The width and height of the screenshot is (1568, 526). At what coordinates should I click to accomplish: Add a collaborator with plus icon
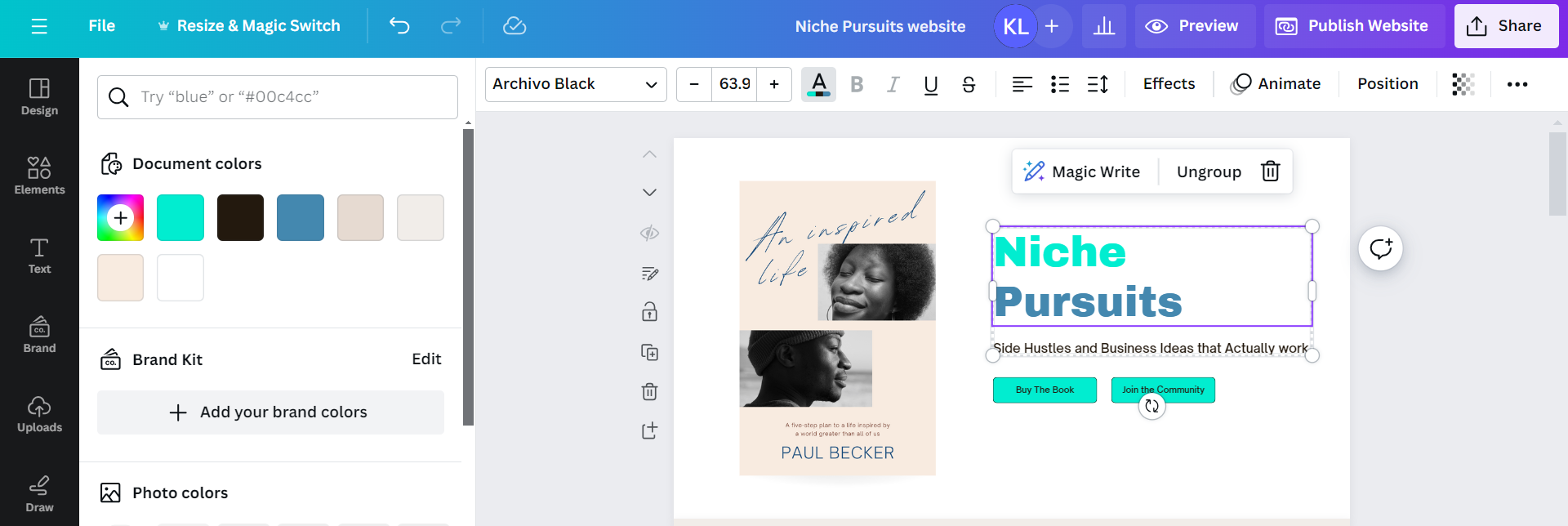tap(1052, 26)
